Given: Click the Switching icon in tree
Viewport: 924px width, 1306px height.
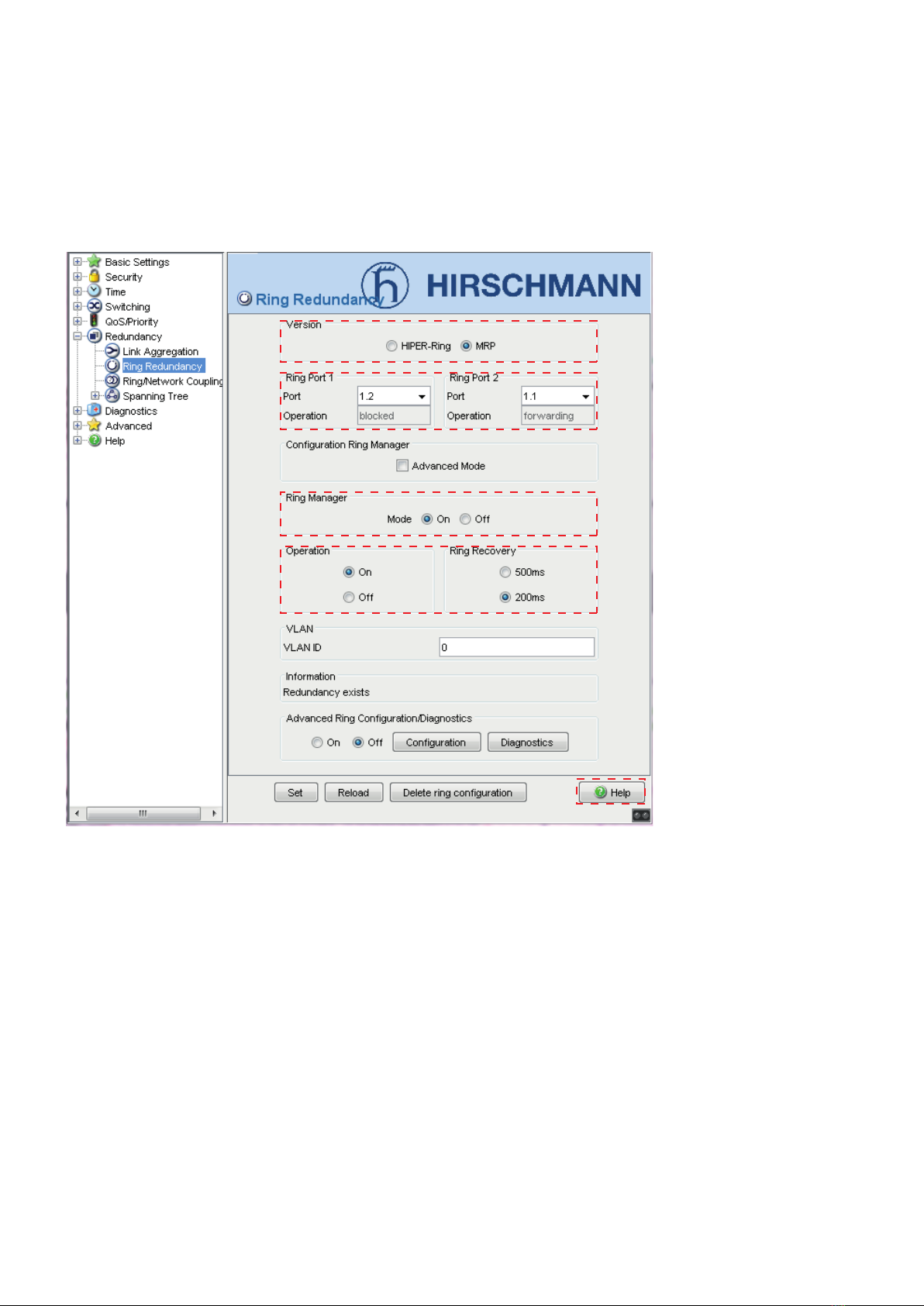Looking at the screenshot, I should 95,306.
